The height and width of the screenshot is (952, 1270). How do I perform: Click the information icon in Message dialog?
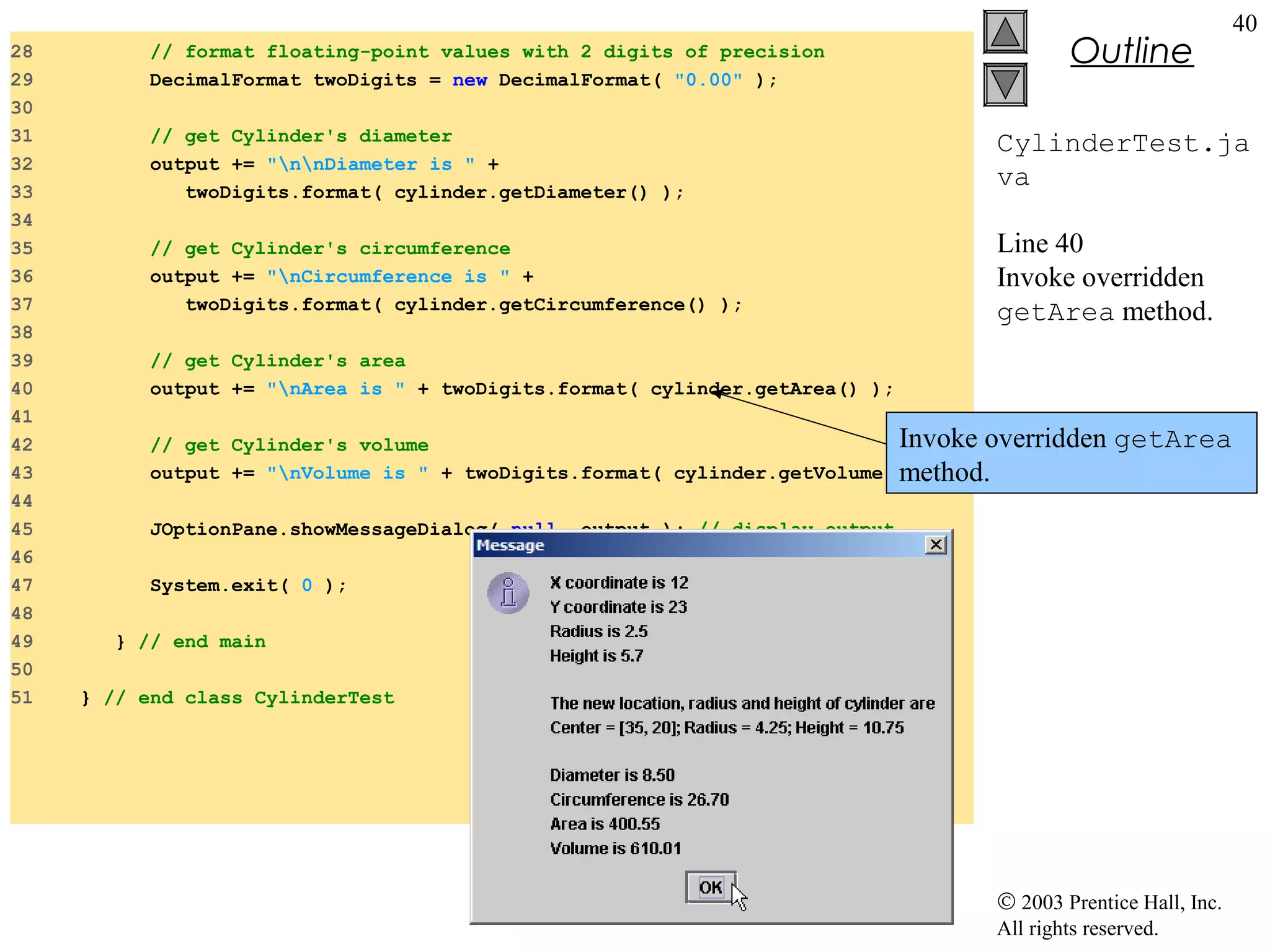508,593
